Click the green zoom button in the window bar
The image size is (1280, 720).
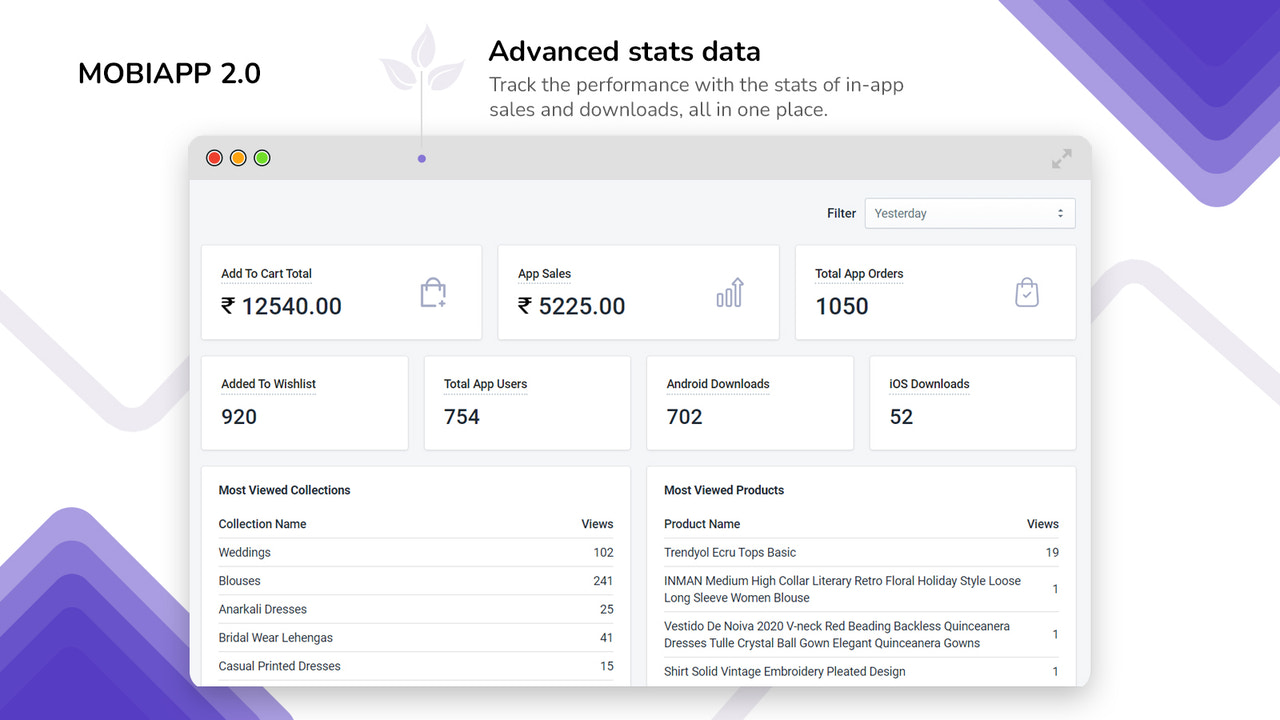pyautogui.click(x=262, y=157)
